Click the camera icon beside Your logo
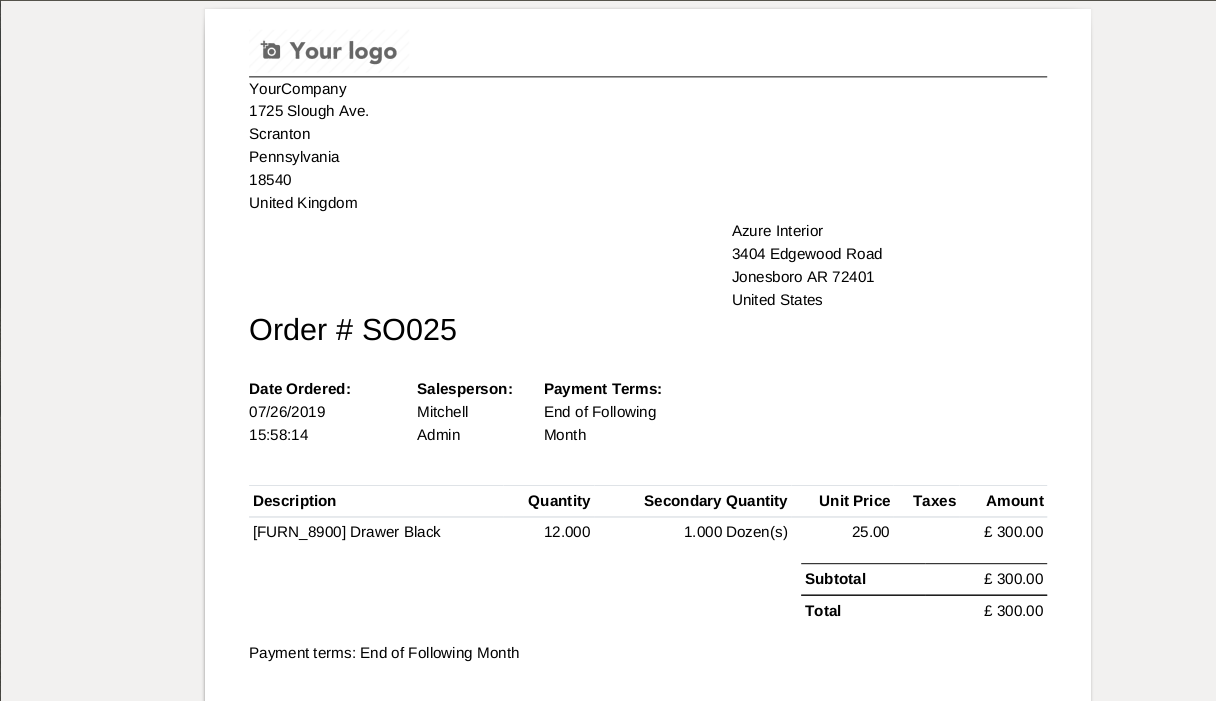Viewport: 1216px width, 701px height. 270,50
